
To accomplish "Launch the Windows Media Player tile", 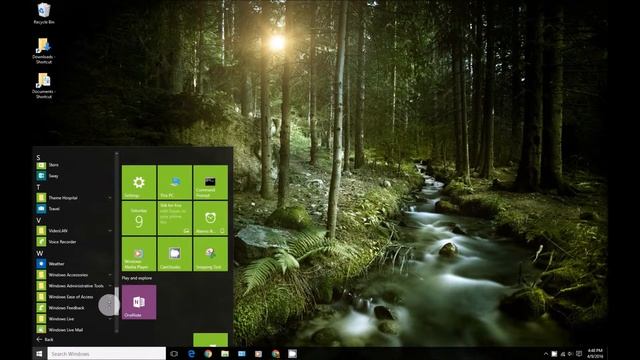I will 139,254.
